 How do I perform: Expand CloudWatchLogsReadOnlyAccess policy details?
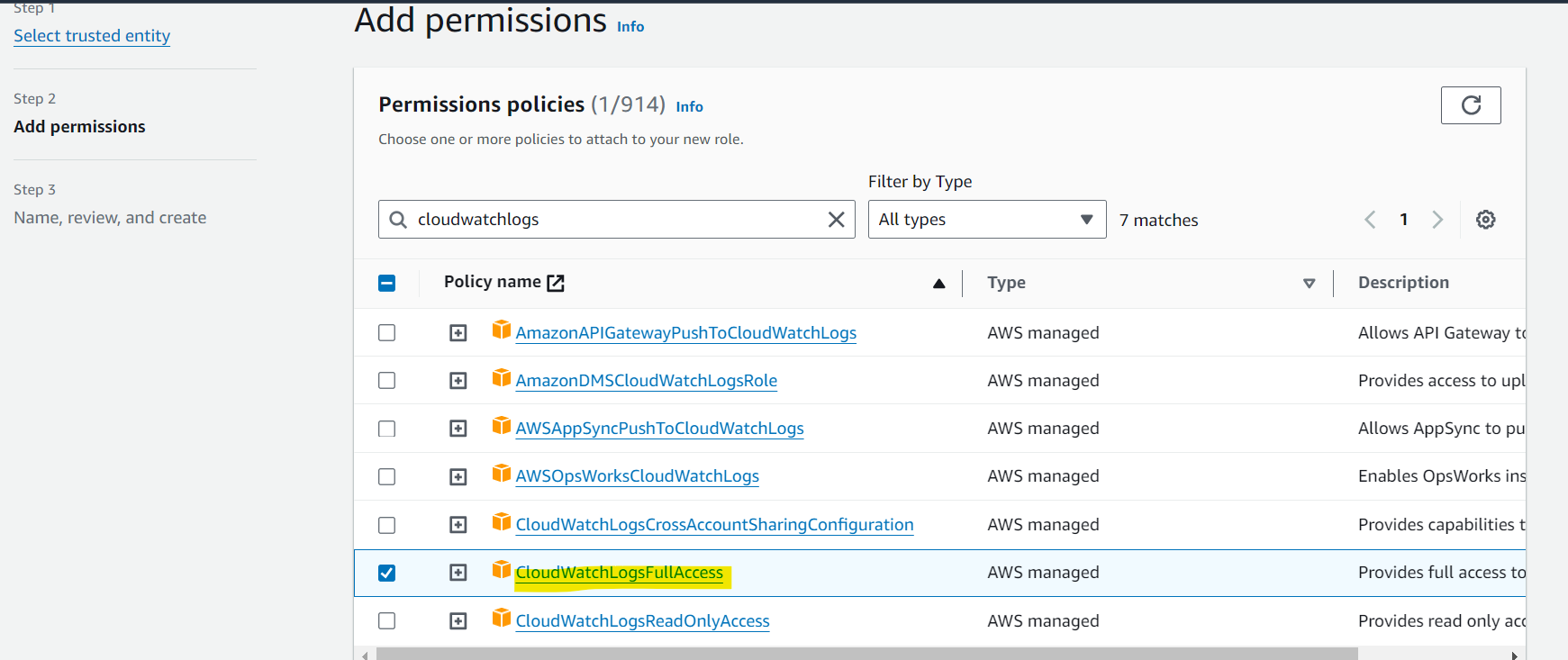458,621
